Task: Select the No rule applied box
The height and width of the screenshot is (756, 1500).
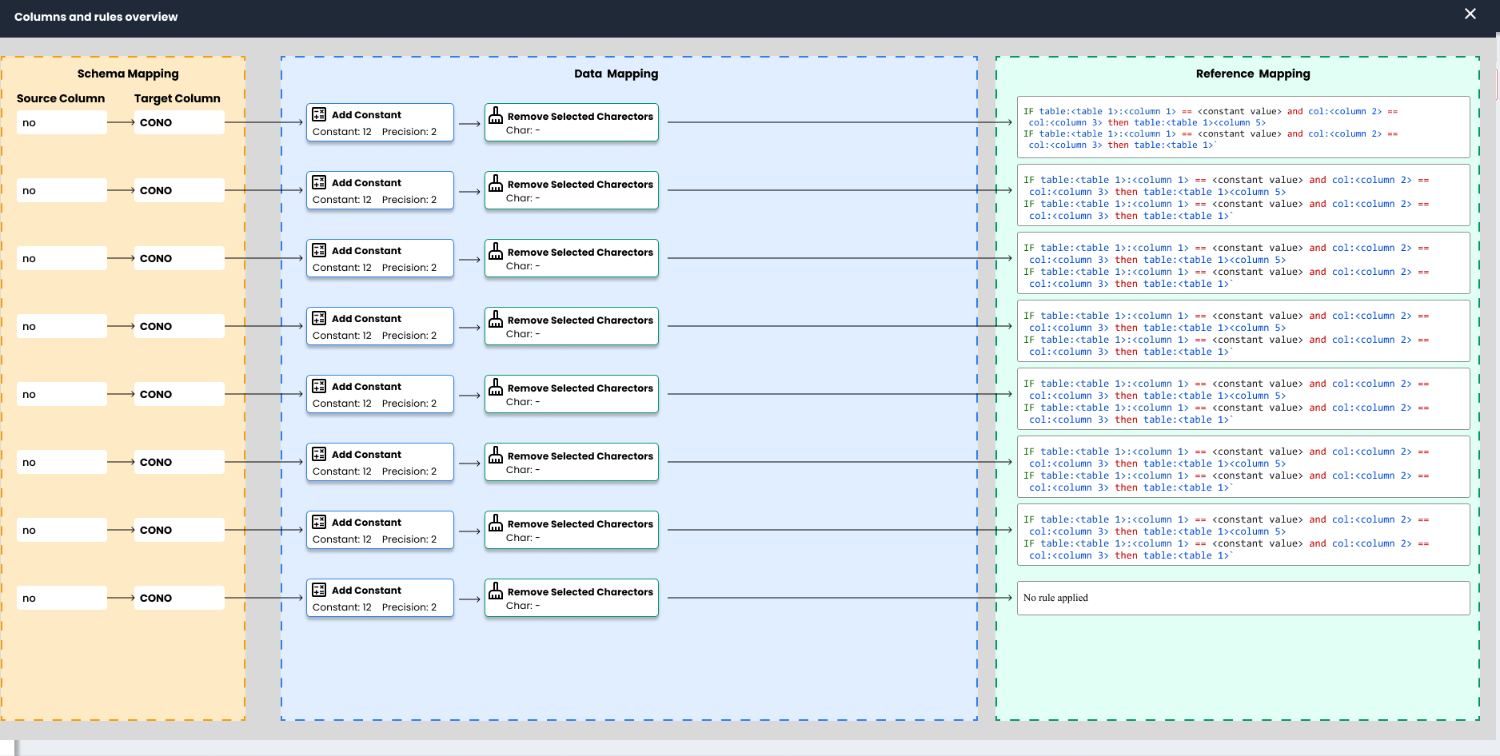Action: (1243, 598)
